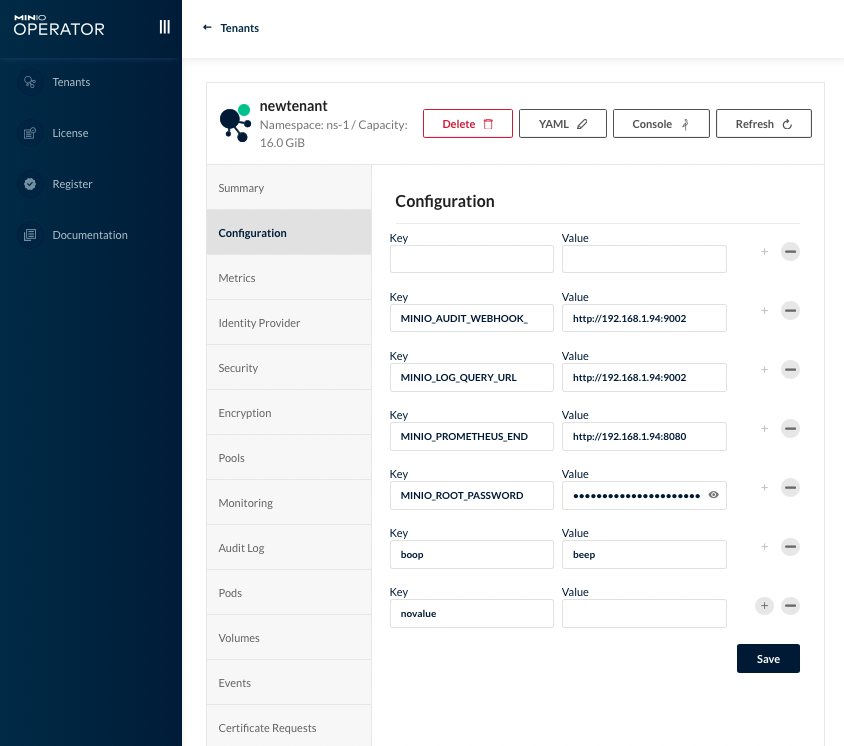
Task: Add row after the boop row
Action: (764, 547)
